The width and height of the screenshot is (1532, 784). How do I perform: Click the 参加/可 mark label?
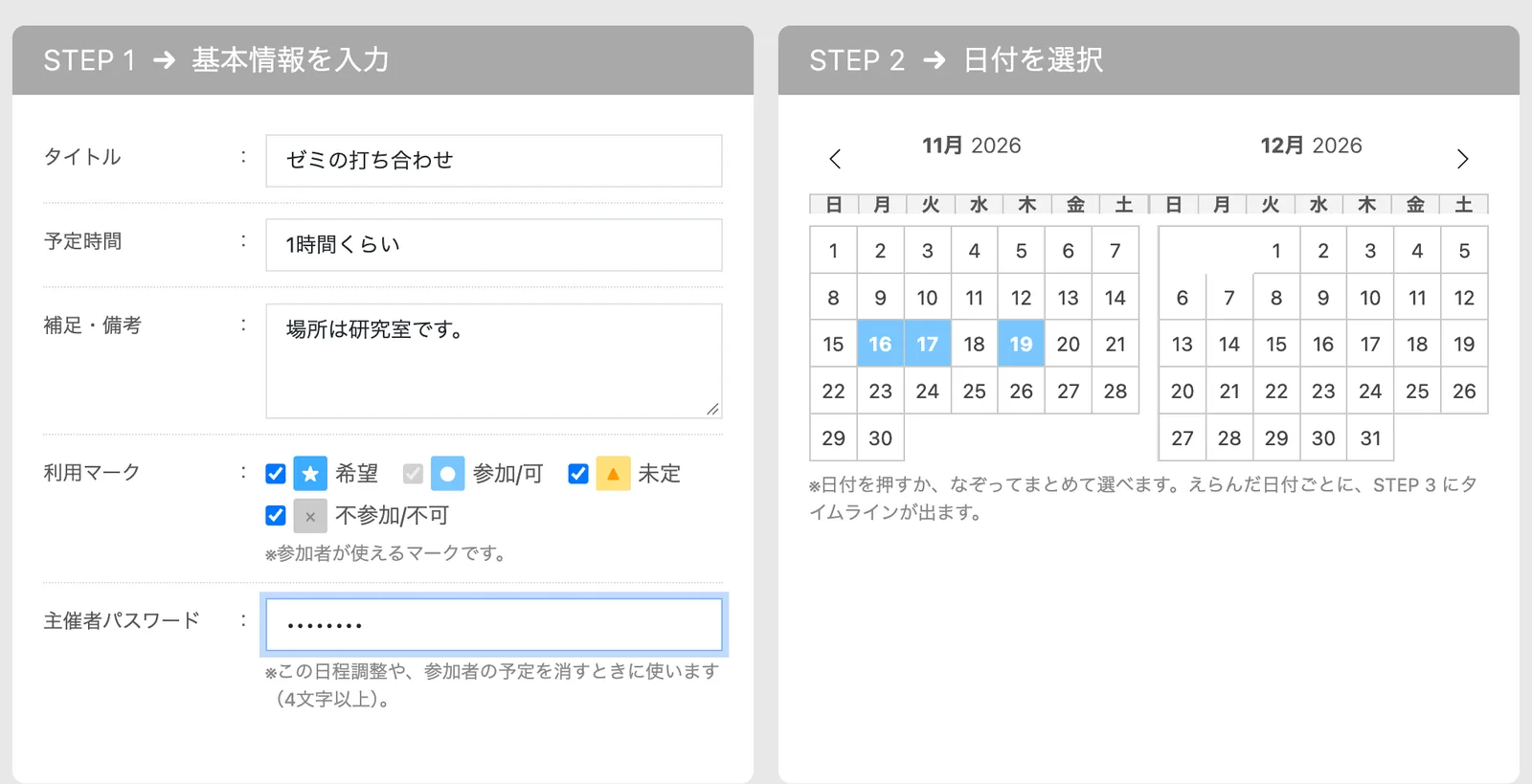click(x=507, y=474)
